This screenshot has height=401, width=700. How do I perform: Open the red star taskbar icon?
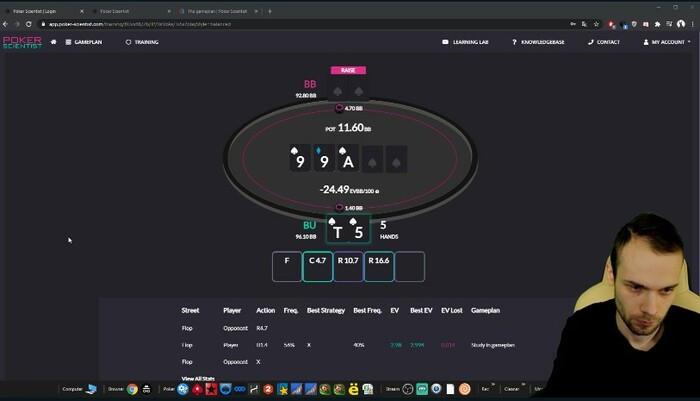(x=211, y=389)
